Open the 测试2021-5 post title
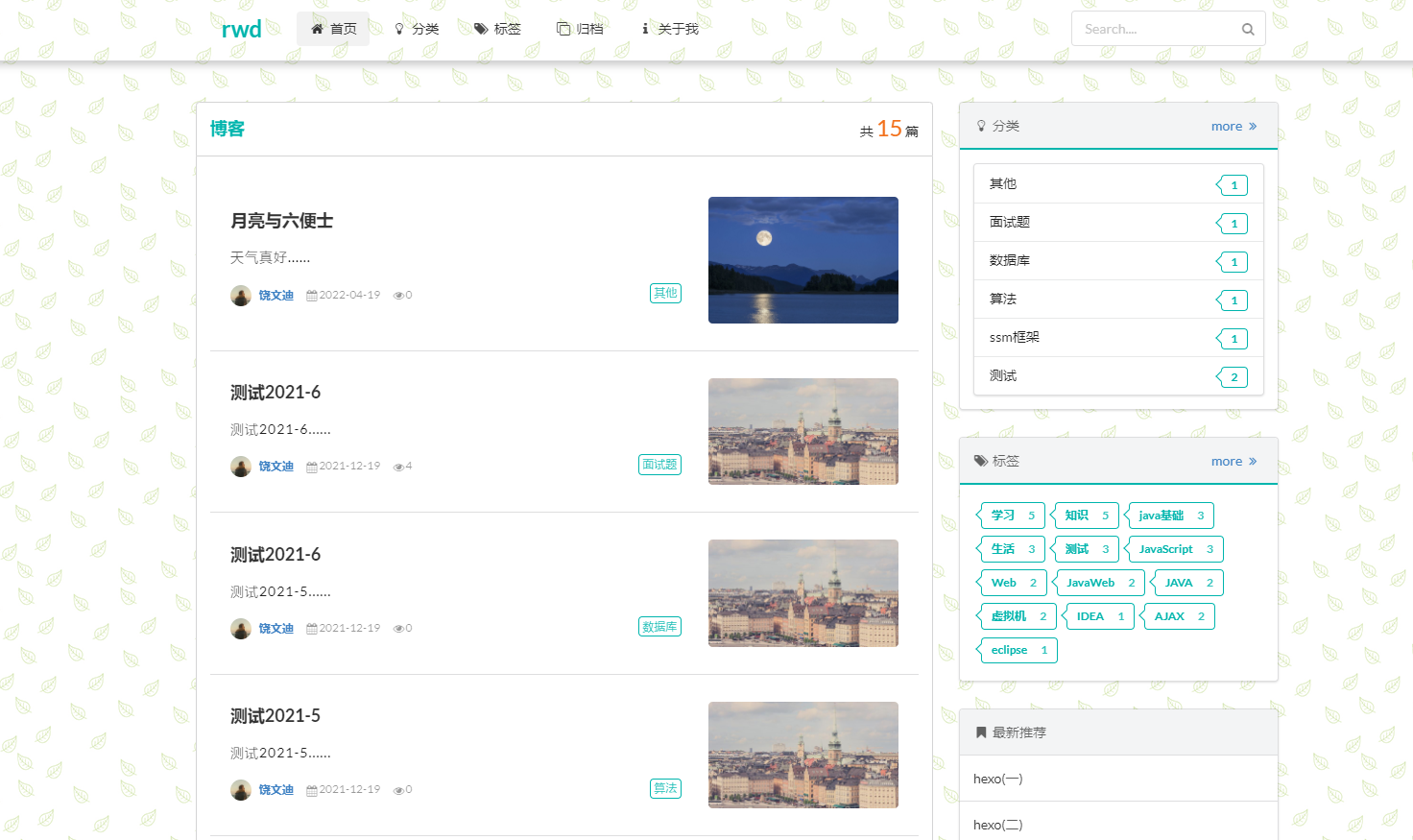The image size is (1413, 840). click(x=275, y=716)
